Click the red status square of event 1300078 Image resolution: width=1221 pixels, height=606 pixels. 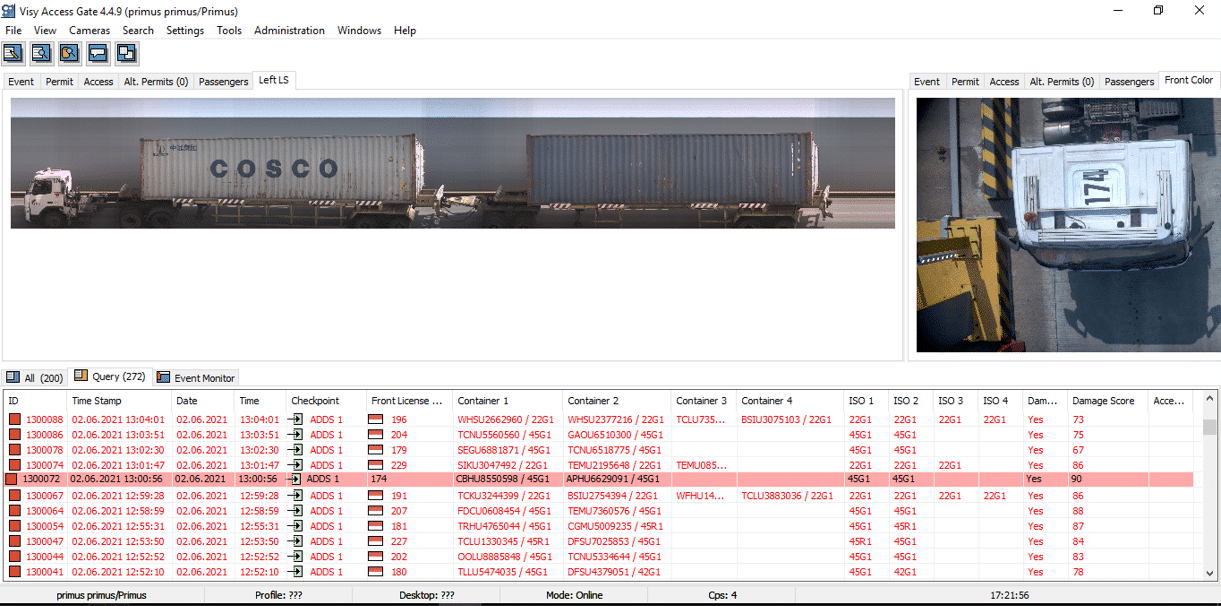pyautogui.click(x=15, y=450)
